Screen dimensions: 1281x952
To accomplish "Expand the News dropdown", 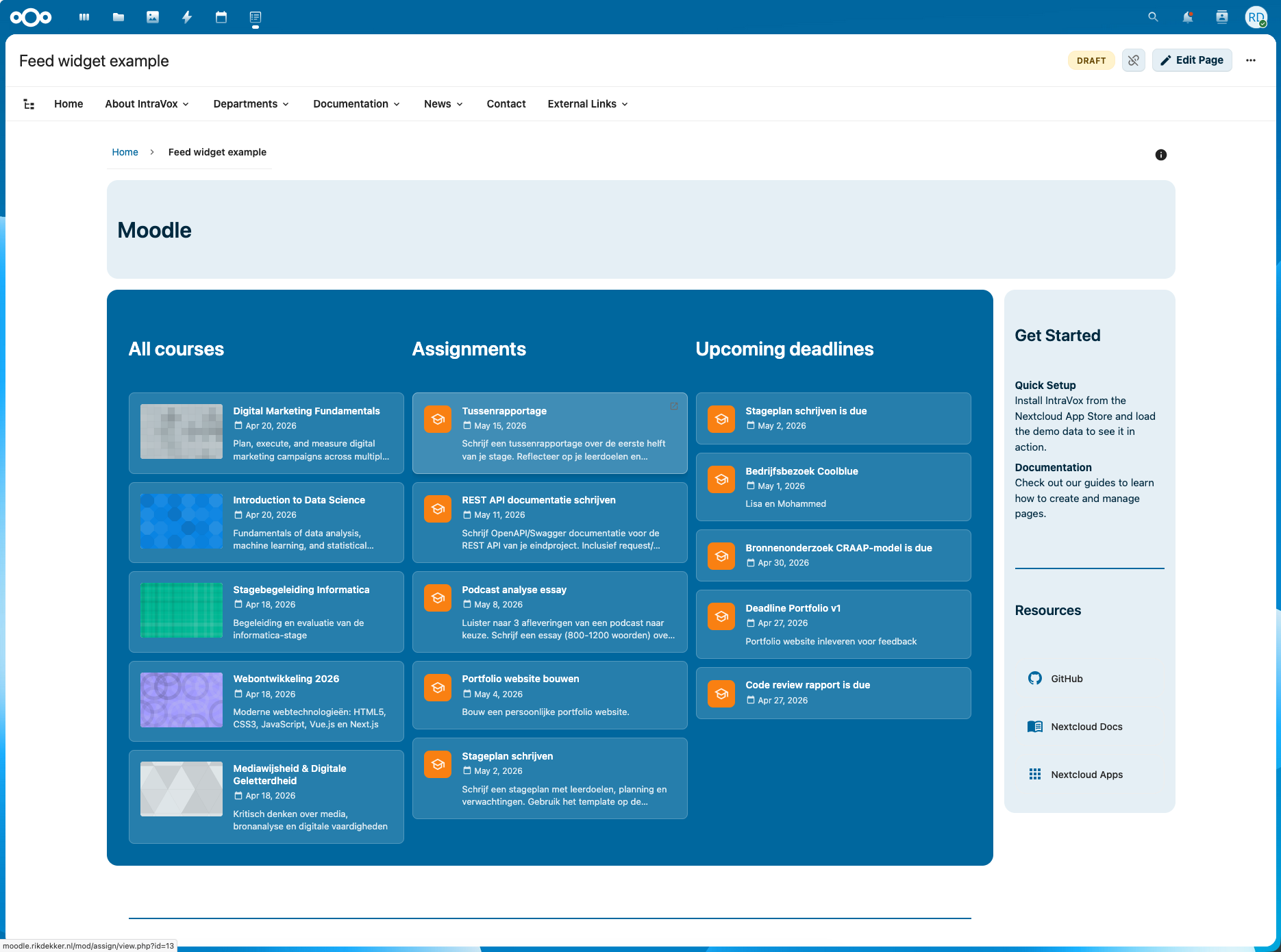I will coord(443,104).
